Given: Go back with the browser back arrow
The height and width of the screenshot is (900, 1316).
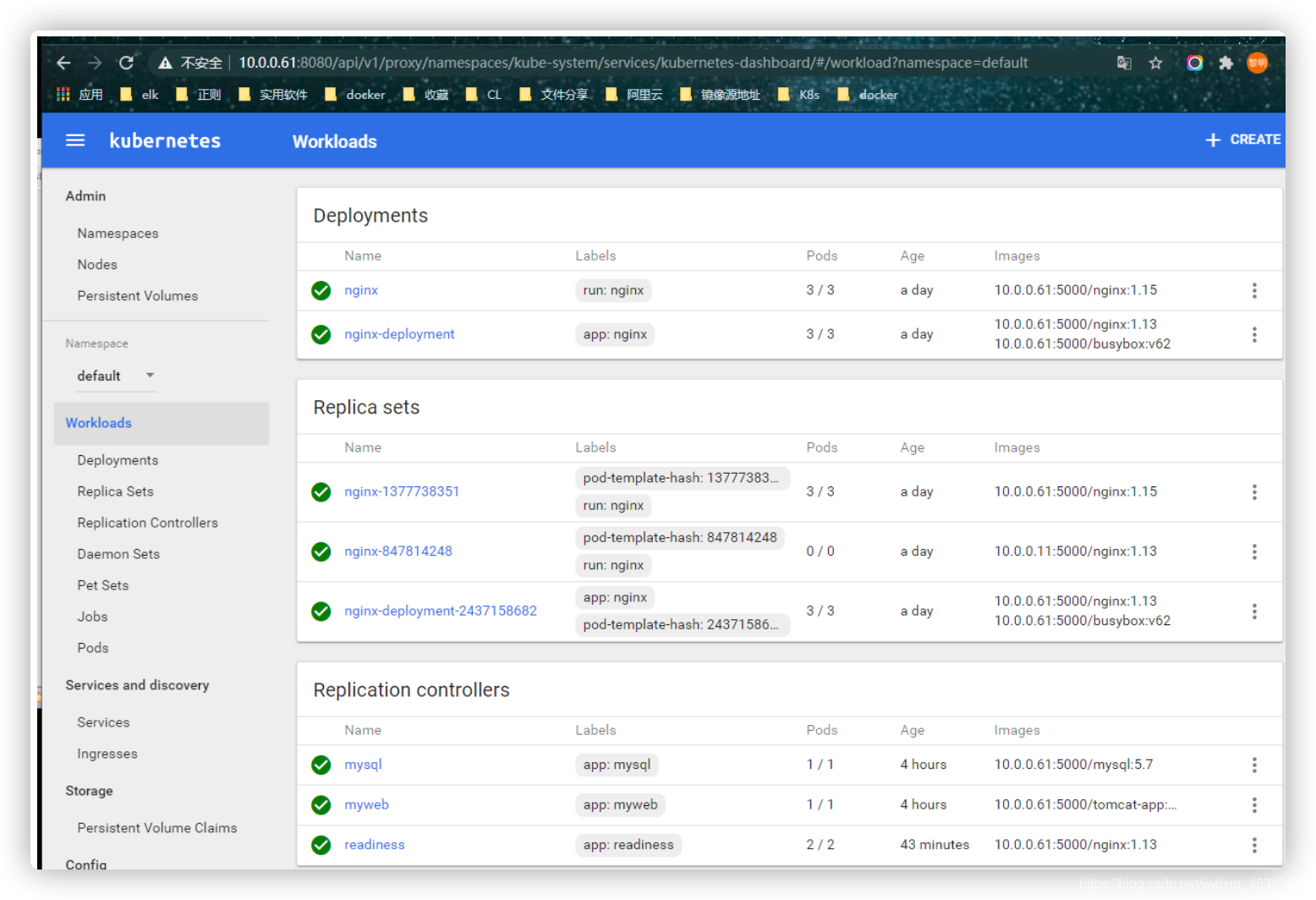Looking at the screenshot, I should (x=63, y=63).
